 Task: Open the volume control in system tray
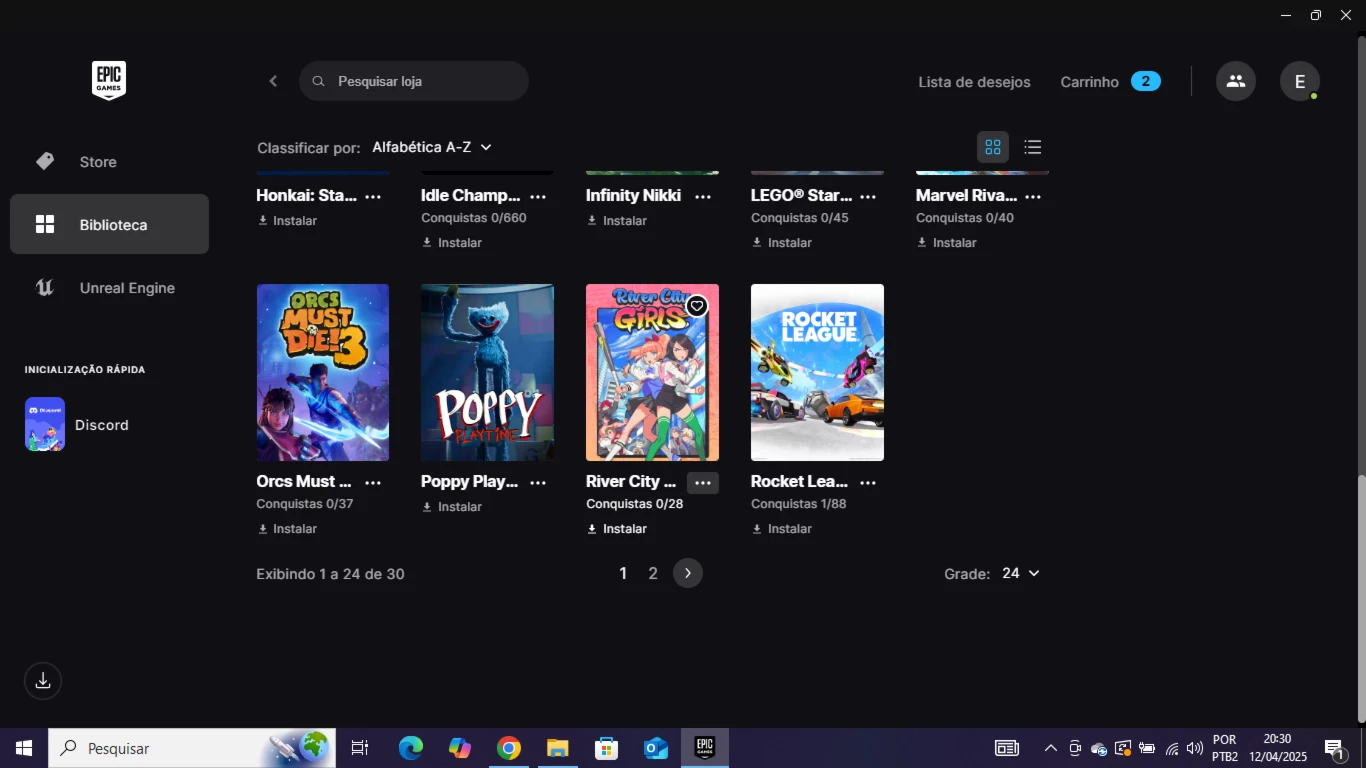coord(1195,748)
